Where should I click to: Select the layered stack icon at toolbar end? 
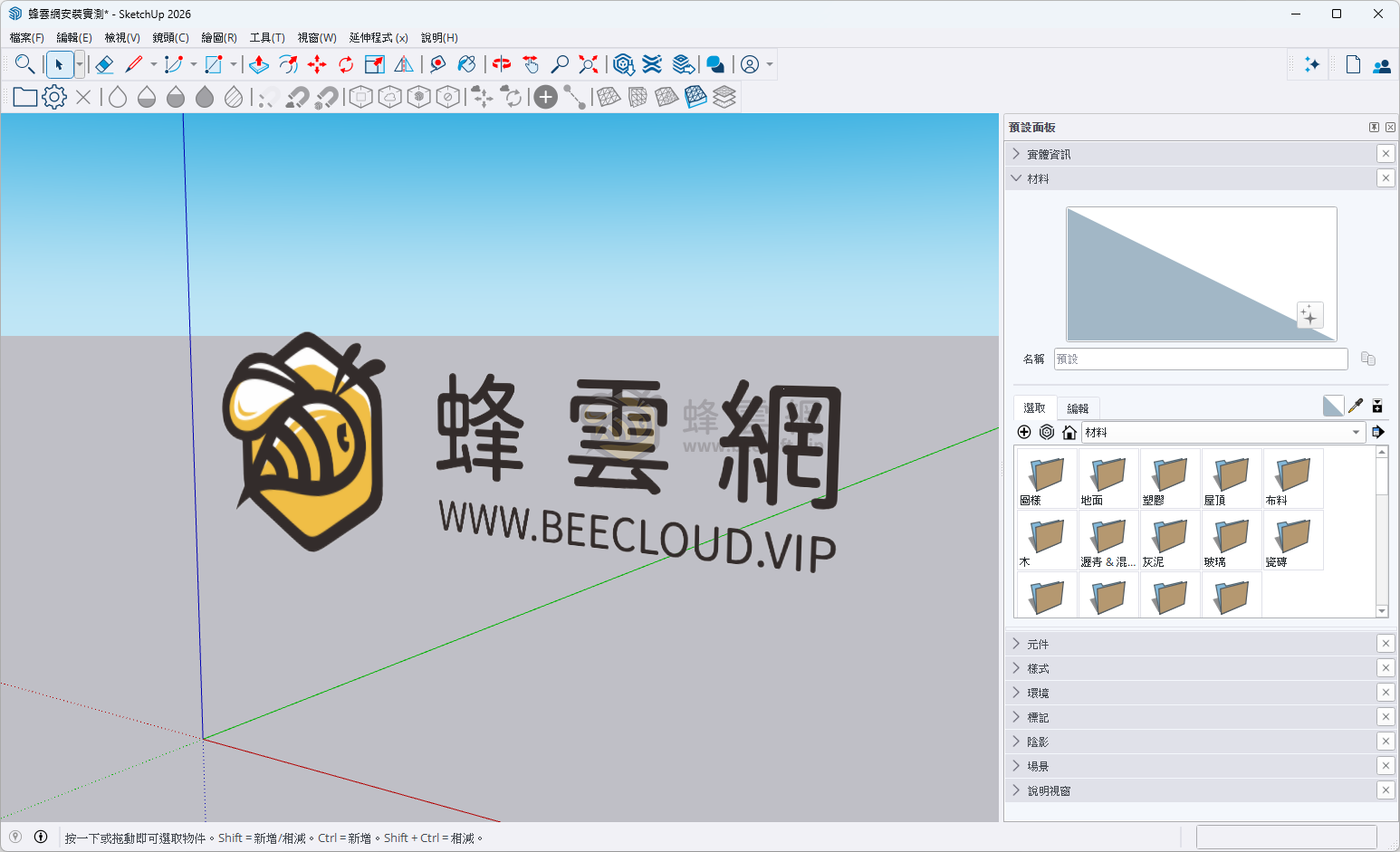pos(724,97)
